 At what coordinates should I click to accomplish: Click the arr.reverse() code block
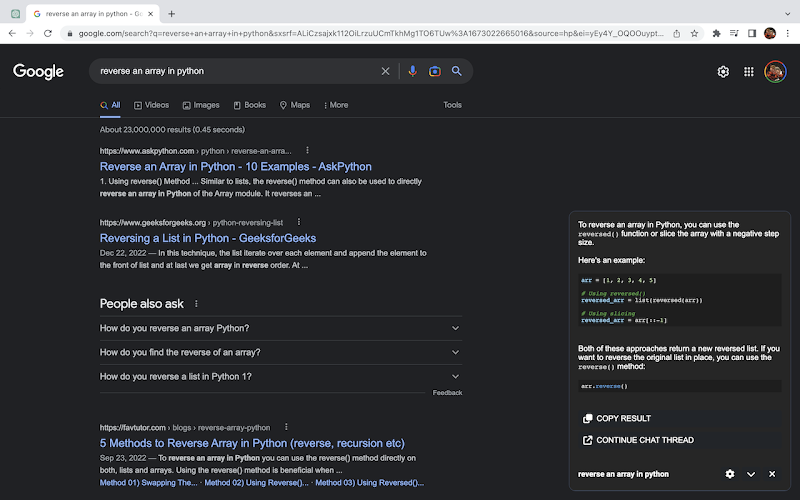680,386
